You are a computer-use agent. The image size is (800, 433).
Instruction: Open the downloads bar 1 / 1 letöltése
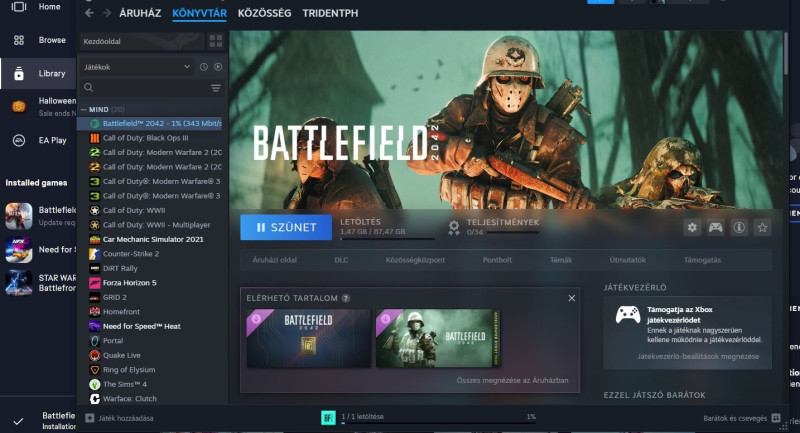click(x=429, y=418)
